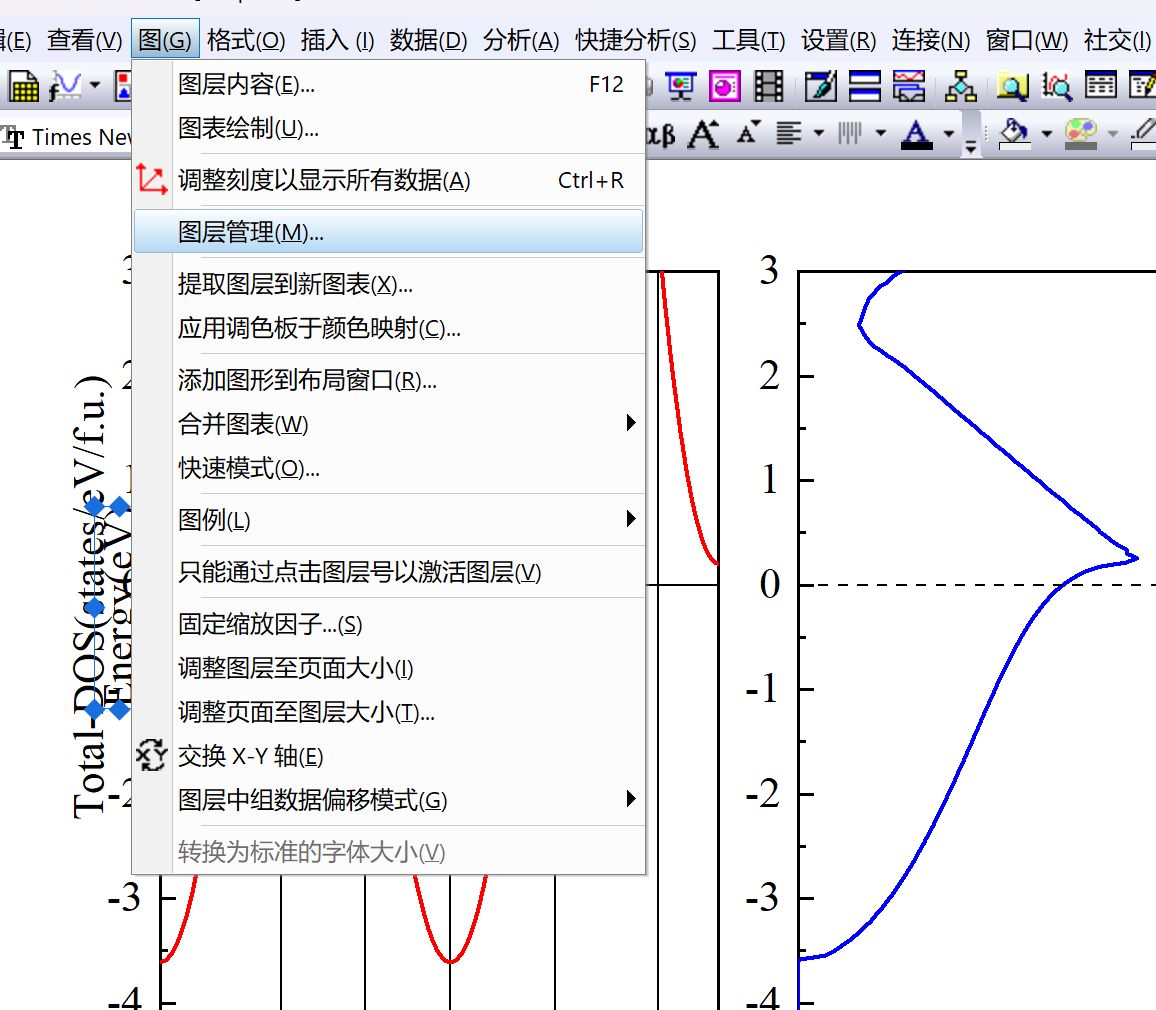Click the slide show presentation icon
1156x1010 pixels.
pos(680,86)
